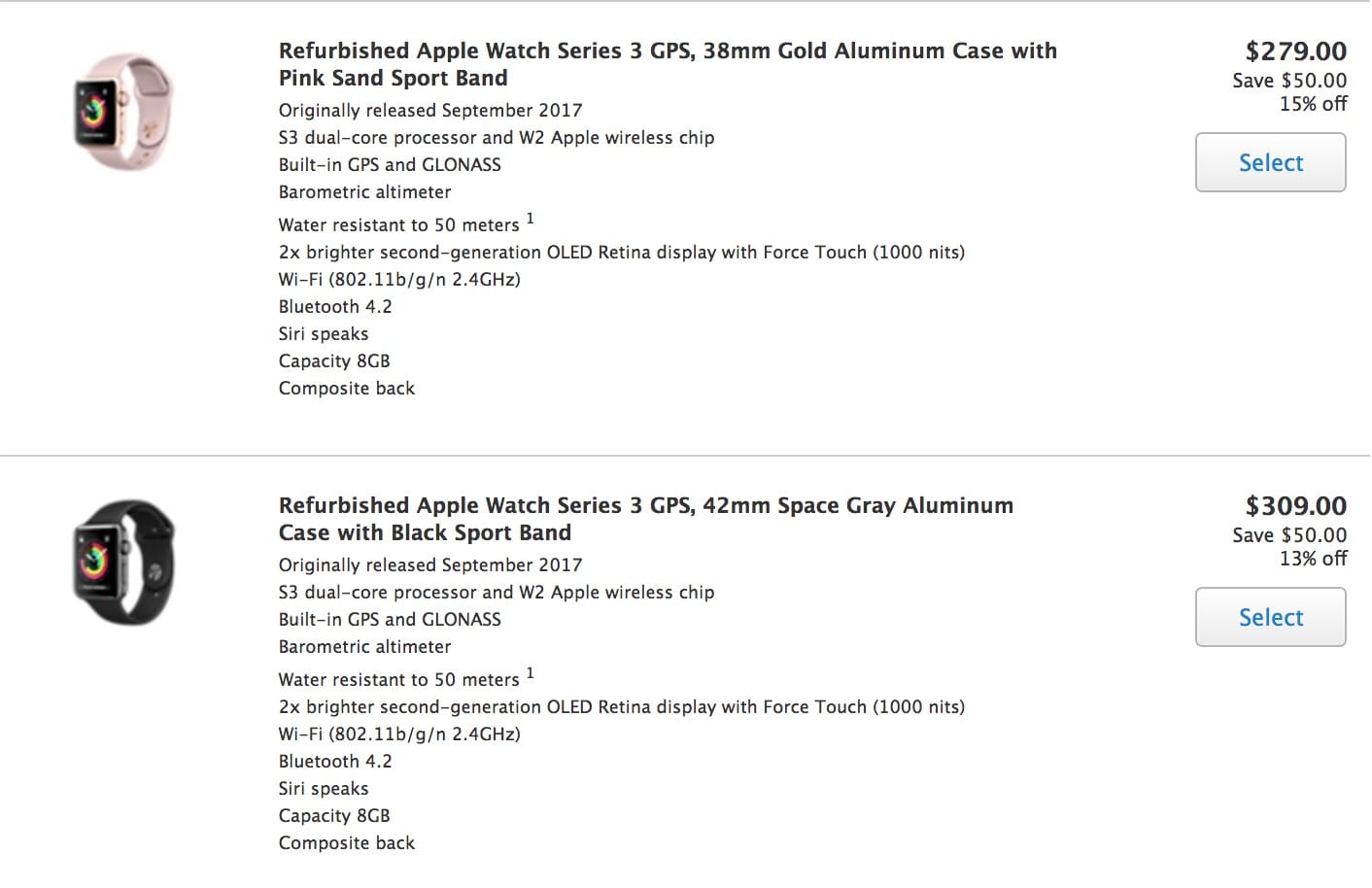Select the gold Apple Watch product image
This screenshot has width=1372, height=888.
point(121,109)
